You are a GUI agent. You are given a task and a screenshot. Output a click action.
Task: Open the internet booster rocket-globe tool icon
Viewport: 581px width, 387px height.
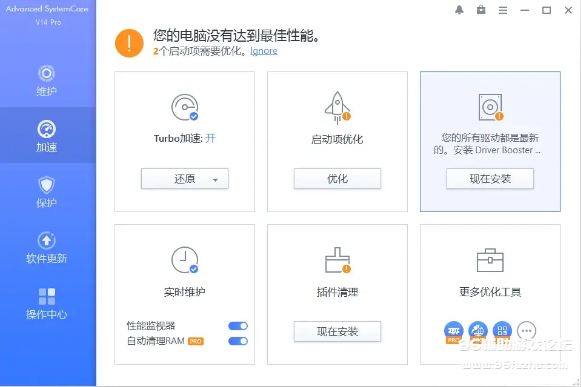(x=478, y=331)
